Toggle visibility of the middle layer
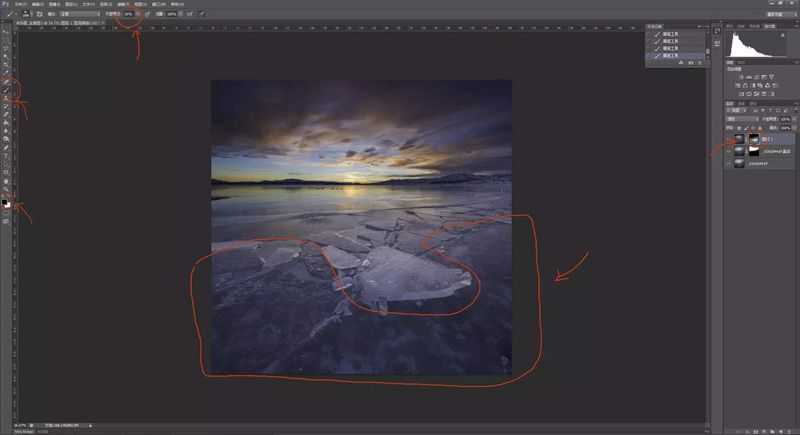Viewport: 800px width, 435px height. click(729, 151)
